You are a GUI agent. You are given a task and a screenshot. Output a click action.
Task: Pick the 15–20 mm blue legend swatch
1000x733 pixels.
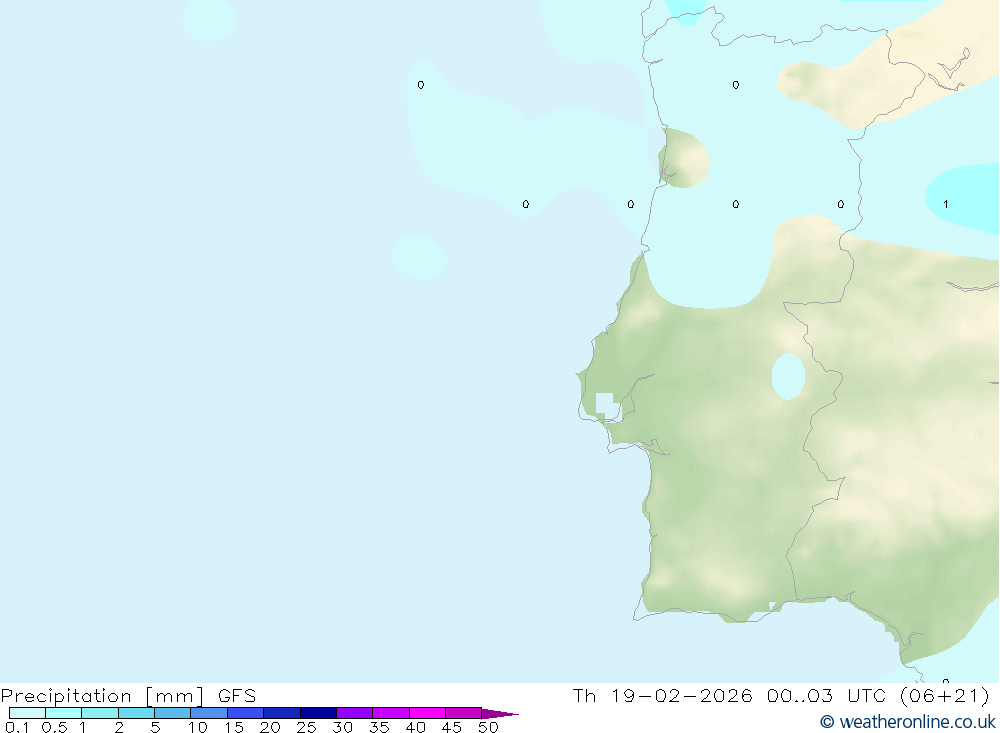click(246, 713)
